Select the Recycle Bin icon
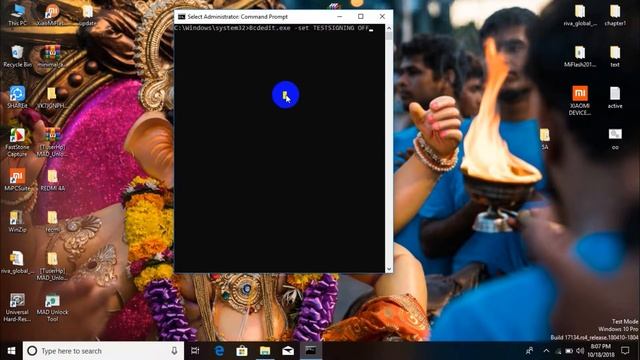640x360 pixels. (x=17, y=56)
